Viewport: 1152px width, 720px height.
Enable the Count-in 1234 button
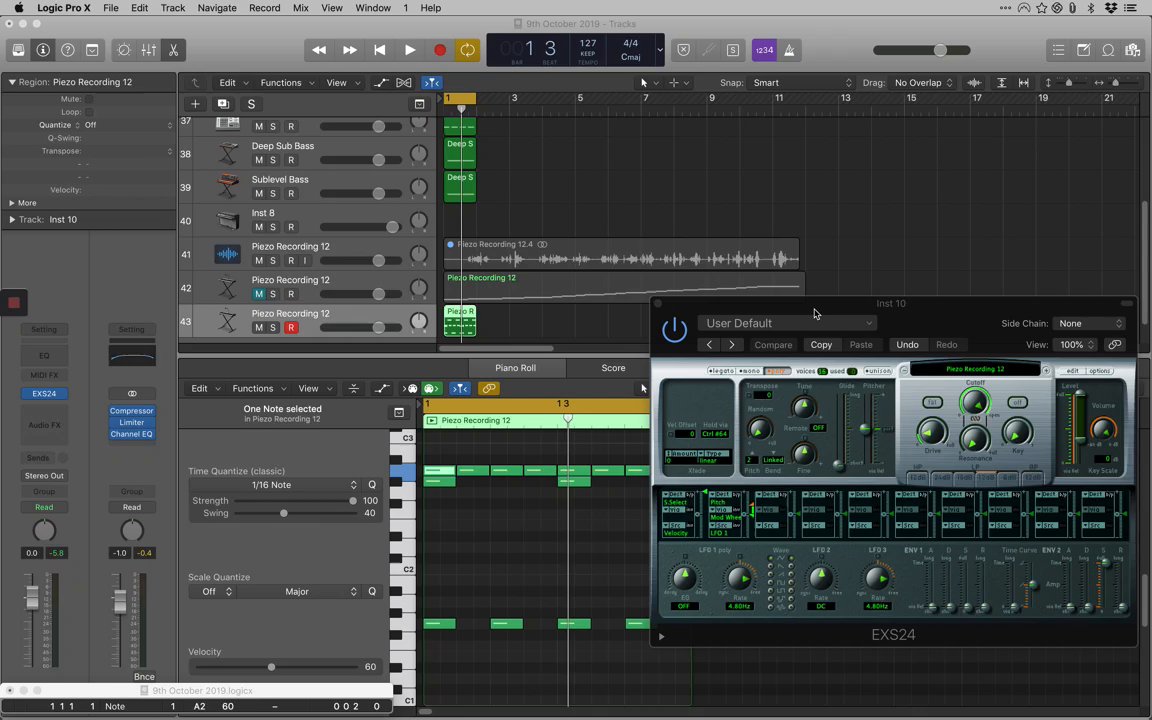764,50
